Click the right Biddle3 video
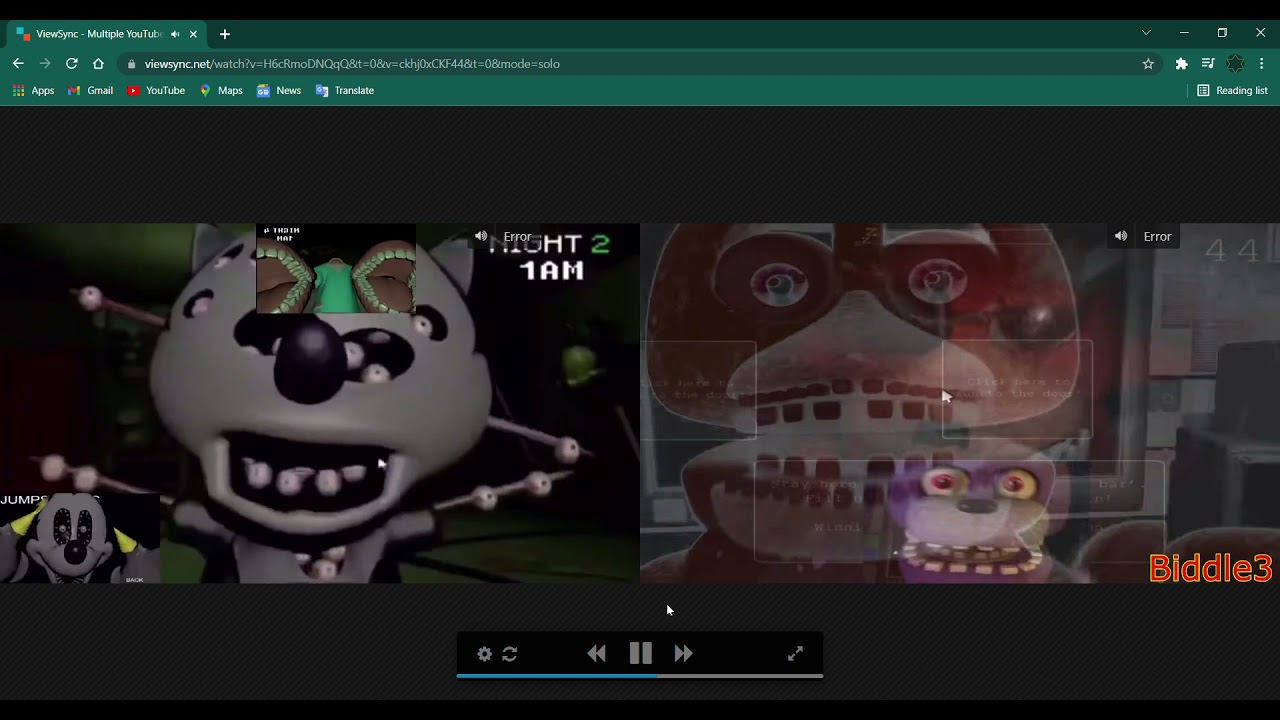Viewport: 1280px width, 720px height. point(960,403)
